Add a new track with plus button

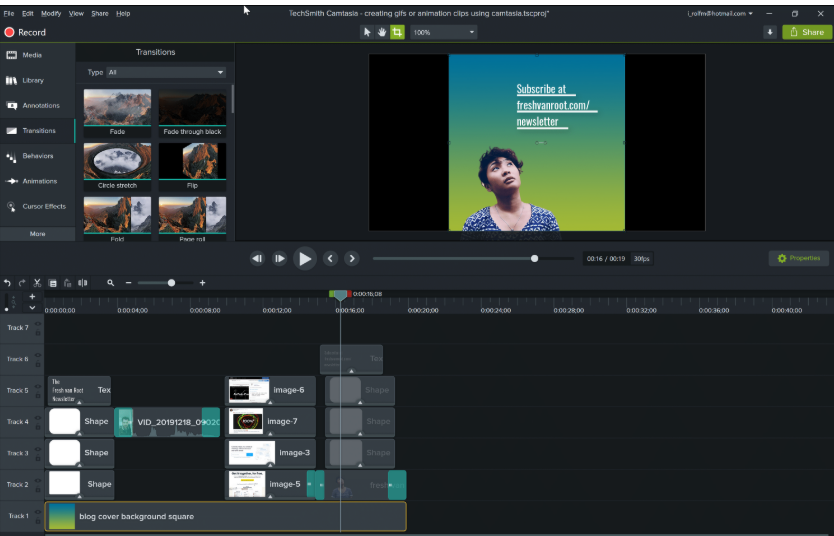click(x=32, y=296)
